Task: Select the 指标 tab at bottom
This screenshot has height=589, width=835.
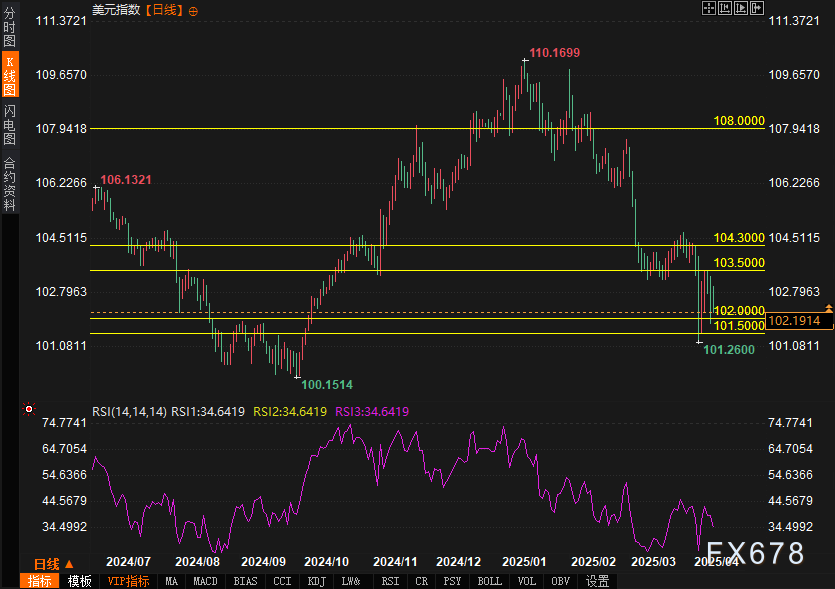Action: [39, 581]
